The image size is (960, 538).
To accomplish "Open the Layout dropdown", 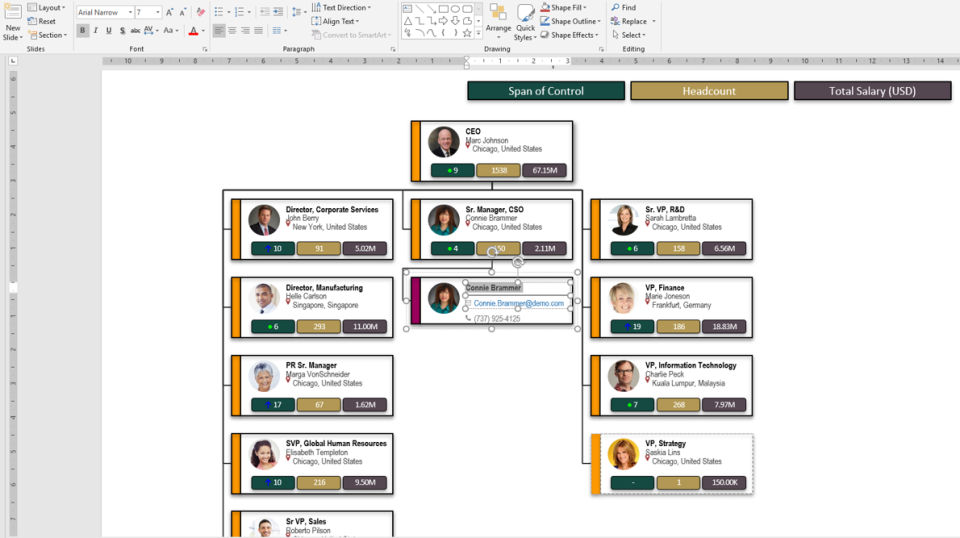I will click(x=47, y=7).
